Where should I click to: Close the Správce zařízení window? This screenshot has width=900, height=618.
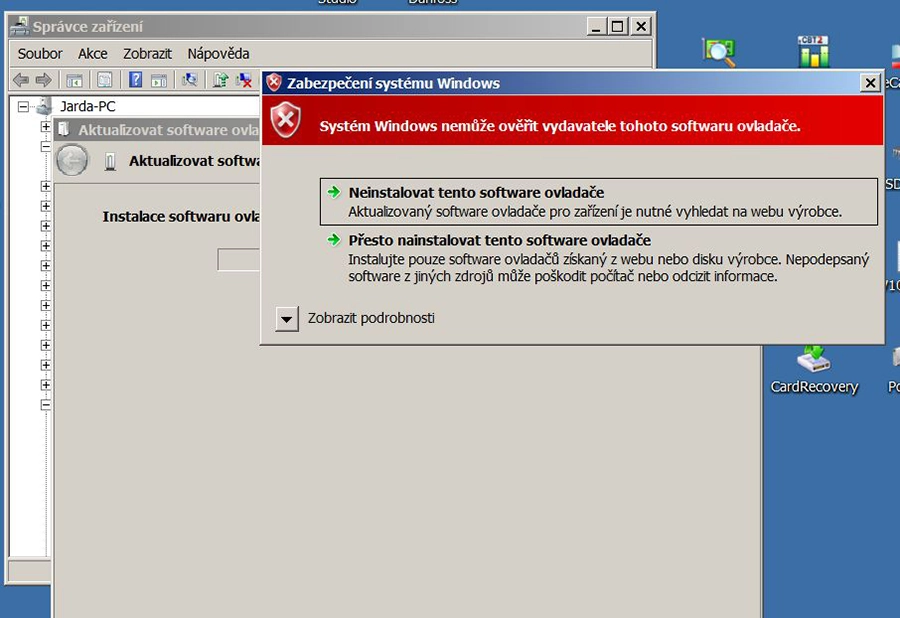[641, 26]
